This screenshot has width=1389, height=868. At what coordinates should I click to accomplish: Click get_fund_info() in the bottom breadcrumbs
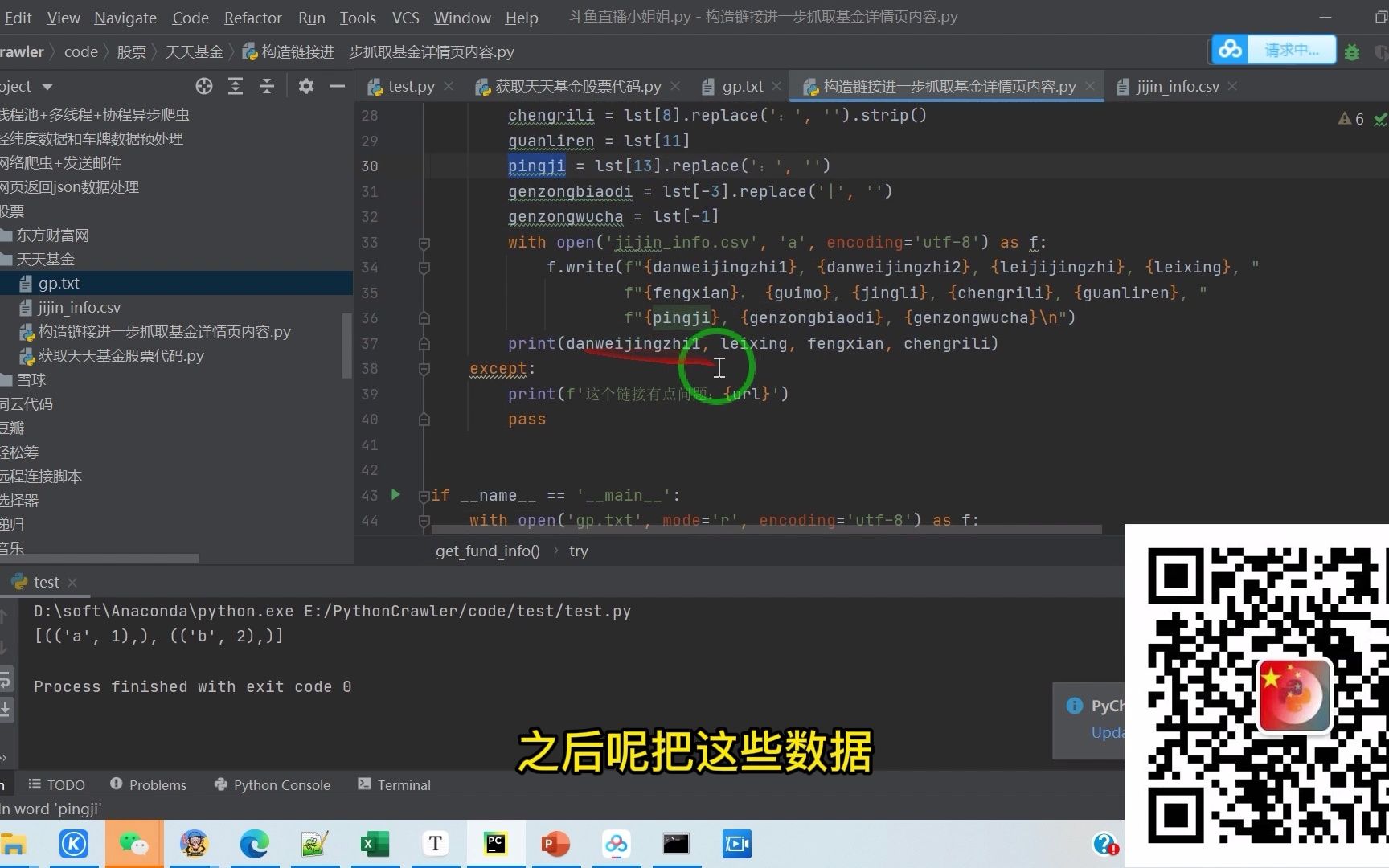pyautogui.click(x=486, y=551)
